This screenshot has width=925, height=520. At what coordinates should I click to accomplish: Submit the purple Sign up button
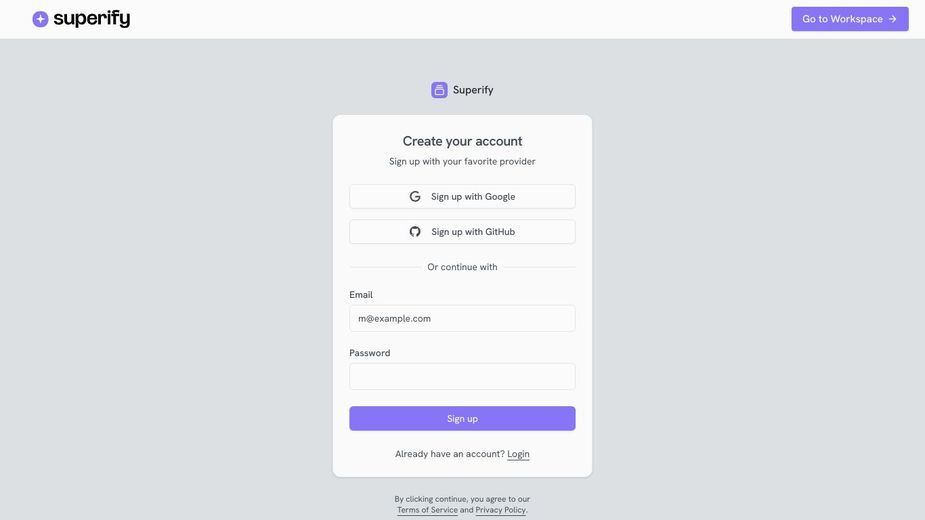click(x=462, y=418)
